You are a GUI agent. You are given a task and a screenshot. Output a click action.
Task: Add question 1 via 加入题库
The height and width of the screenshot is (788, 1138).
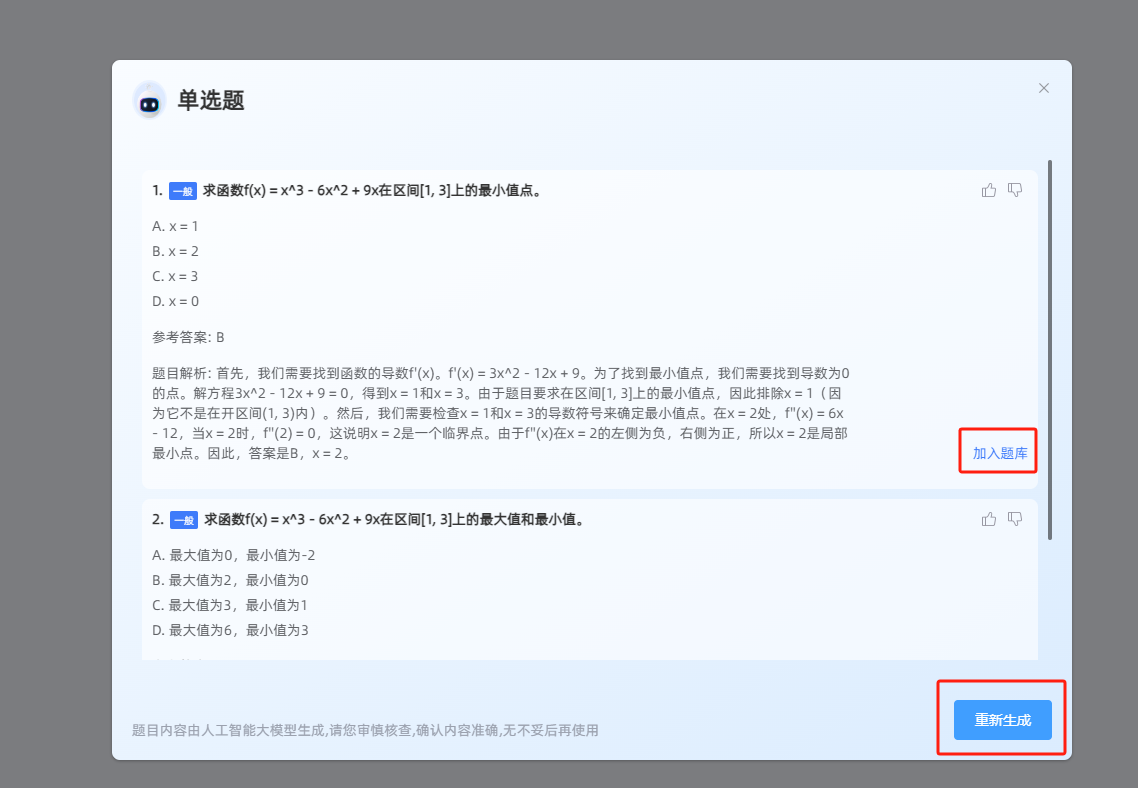point(1000,453)
